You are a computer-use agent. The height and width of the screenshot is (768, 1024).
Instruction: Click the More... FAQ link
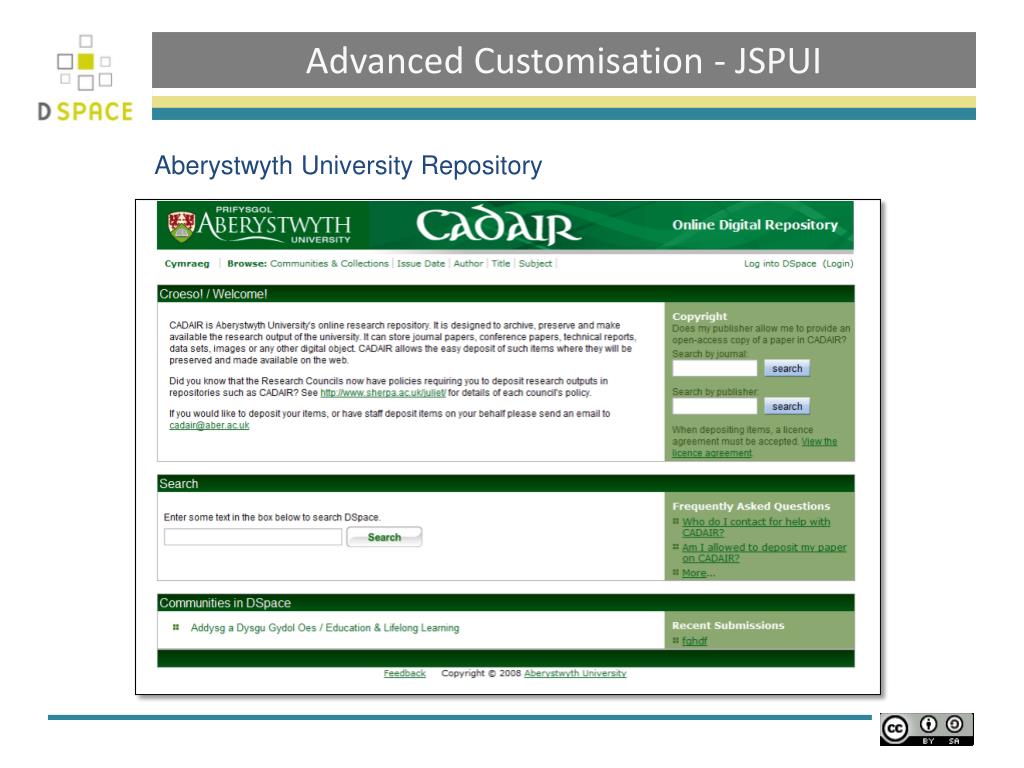[698, 573]
